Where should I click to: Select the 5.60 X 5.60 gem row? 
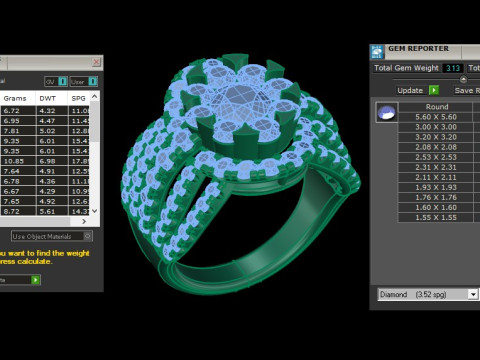(x=436, y=117)
